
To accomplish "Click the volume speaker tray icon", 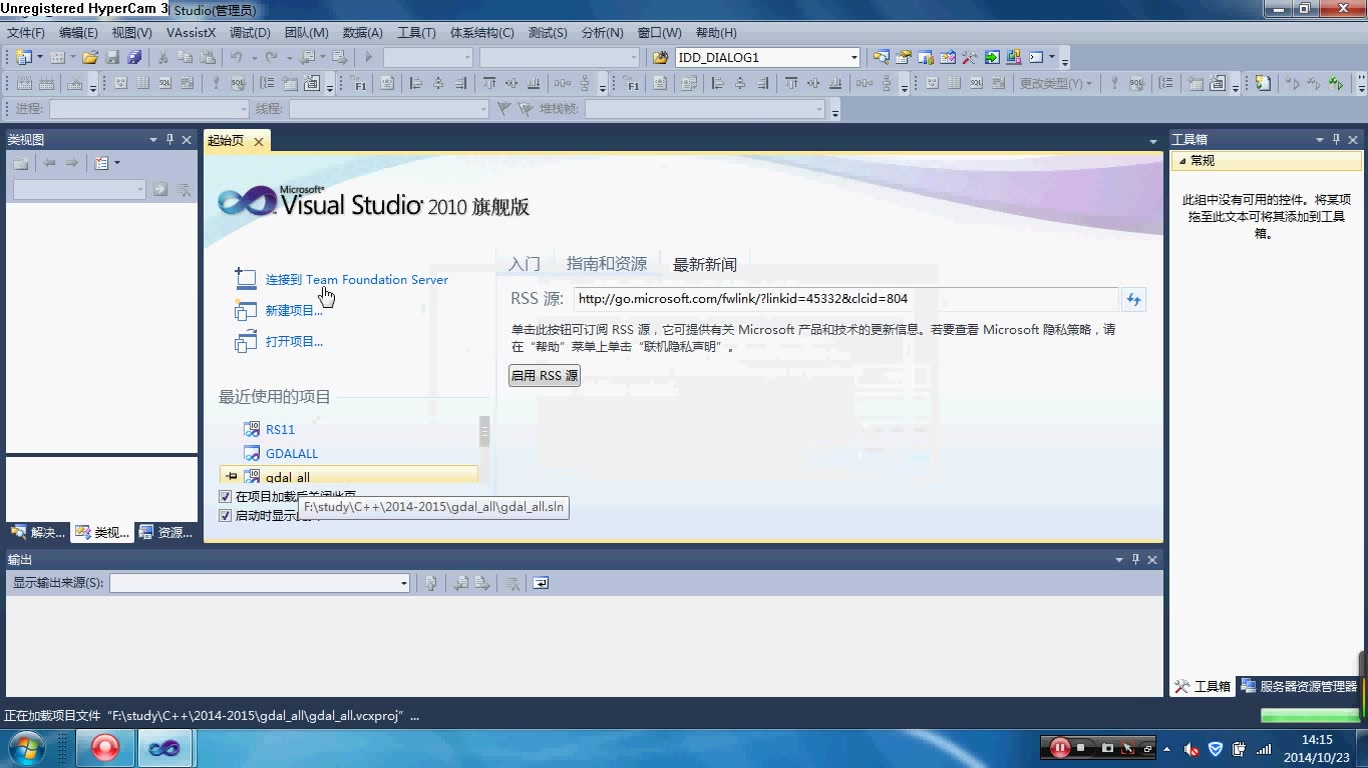I will [x=1191, y=748].
